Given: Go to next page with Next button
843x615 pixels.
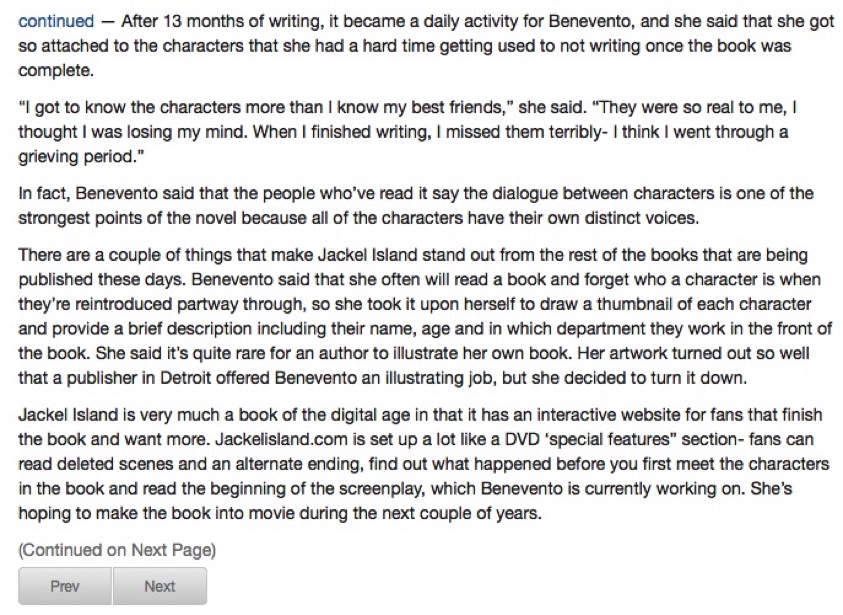Looking at the screenshot, I should coord(160,586).
